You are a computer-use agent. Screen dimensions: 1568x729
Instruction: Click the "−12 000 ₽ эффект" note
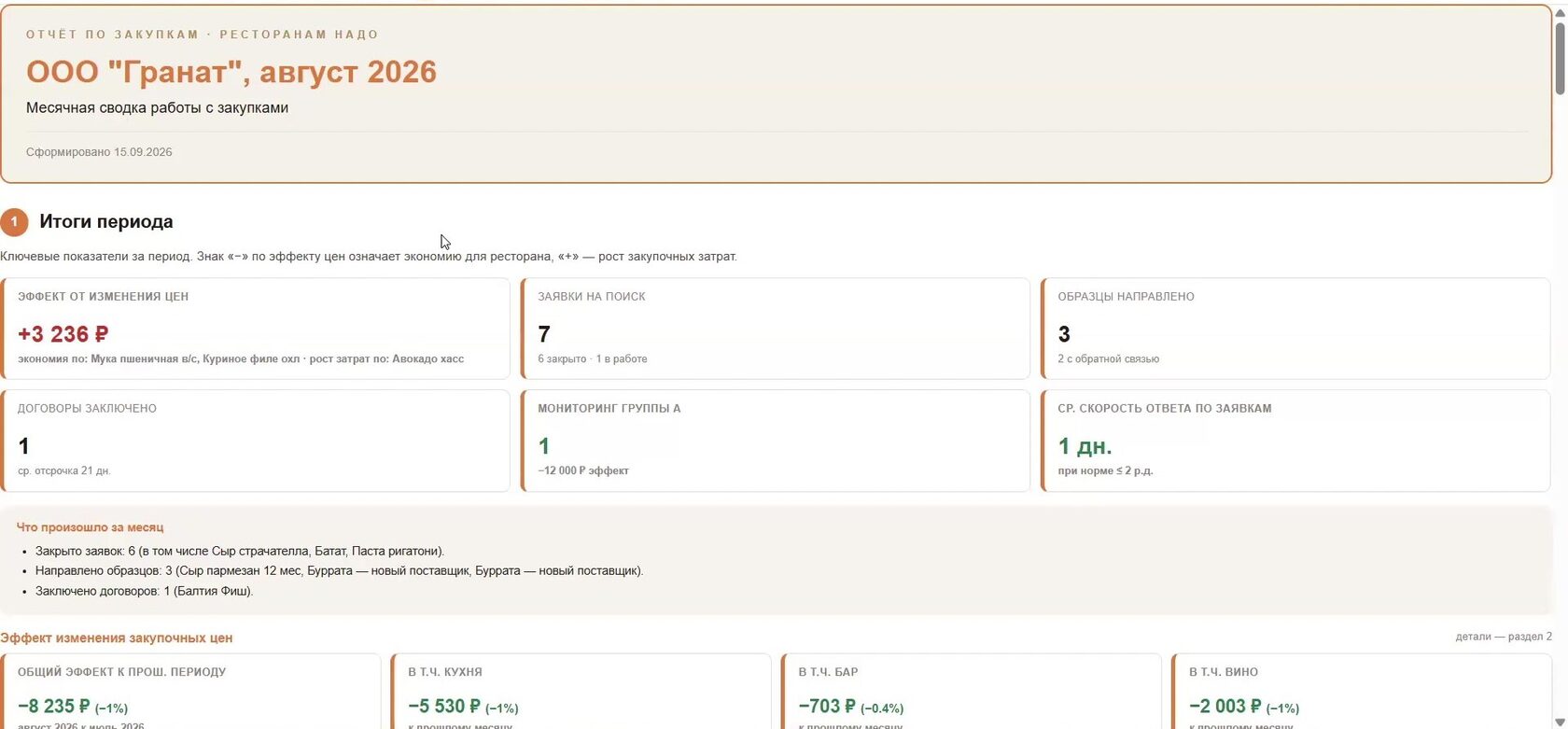[x=583, y=470]
